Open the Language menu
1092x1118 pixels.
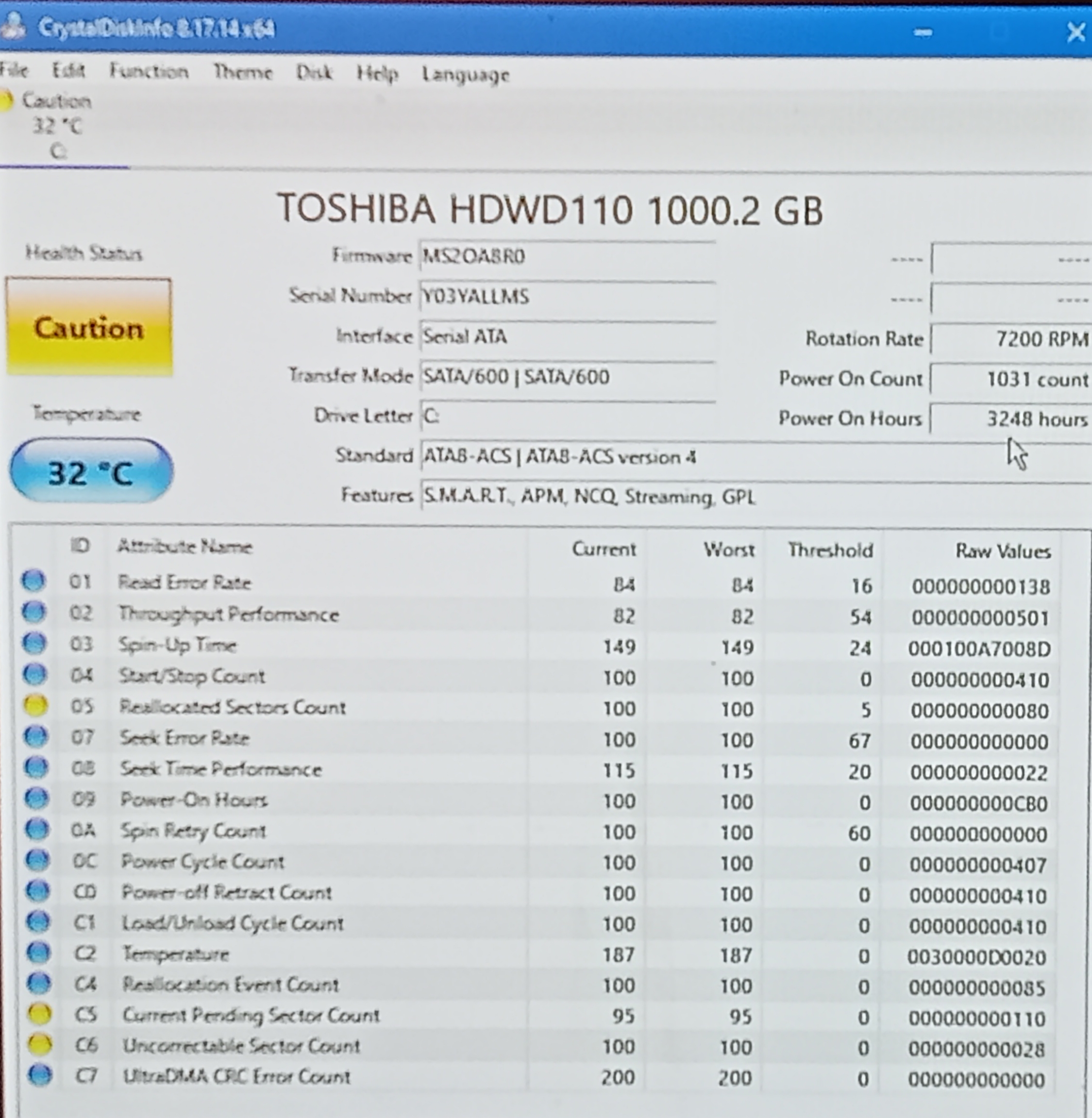click(465, 75)
